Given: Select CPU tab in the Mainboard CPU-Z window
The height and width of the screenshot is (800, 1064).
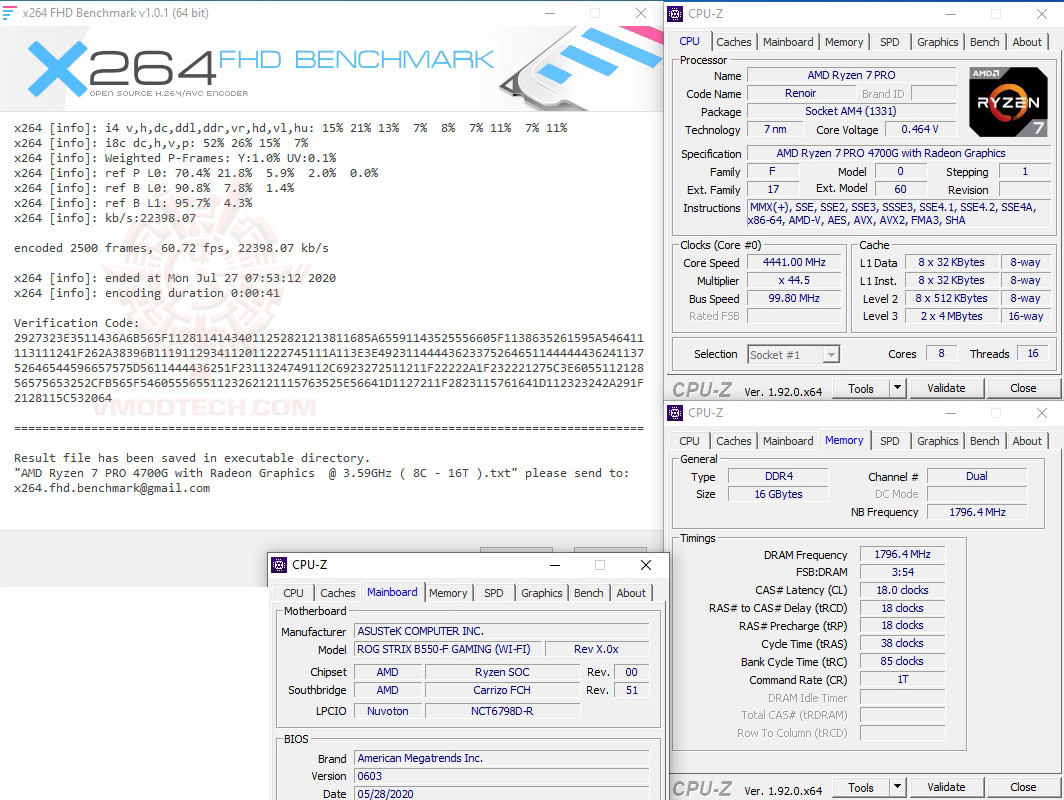Looking at the screenshot, I should click(293, 593).
